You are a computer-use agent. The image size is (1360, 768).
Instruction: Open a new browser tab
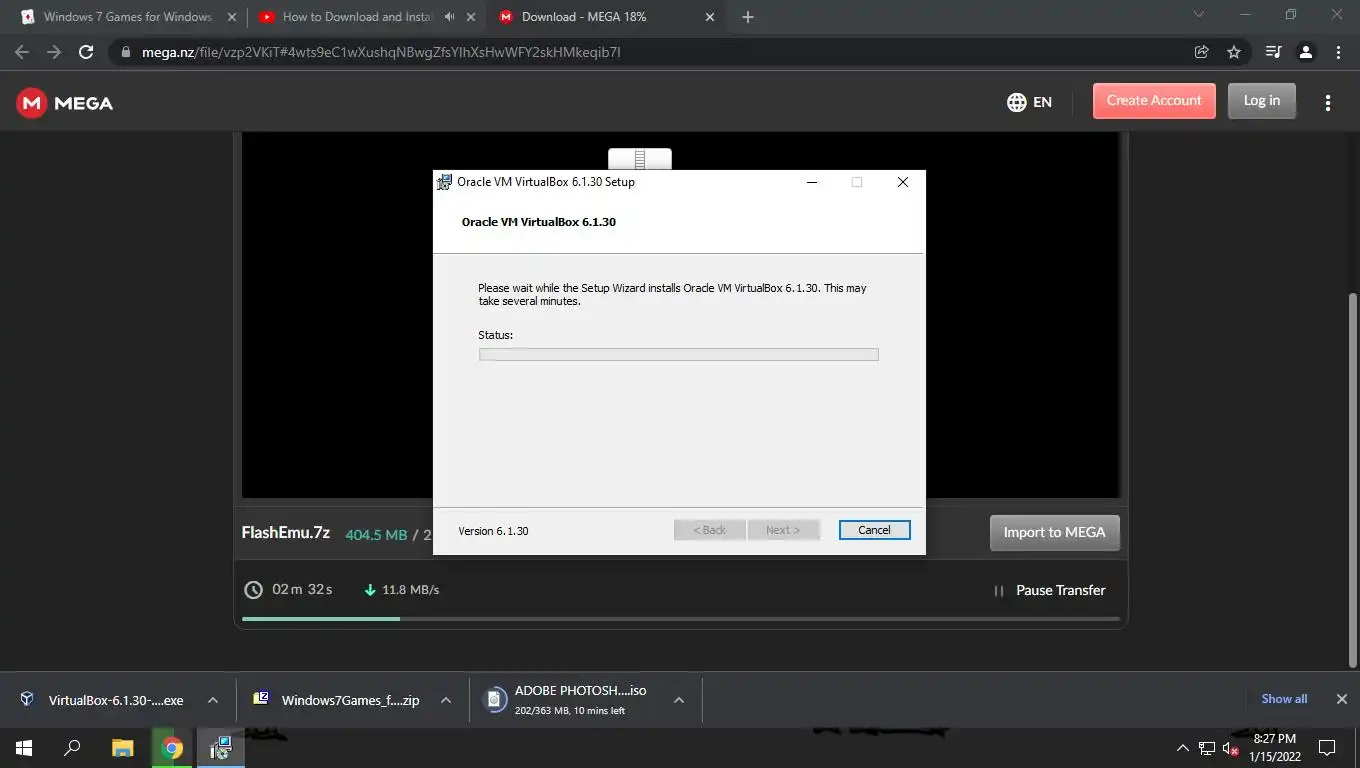748,17
